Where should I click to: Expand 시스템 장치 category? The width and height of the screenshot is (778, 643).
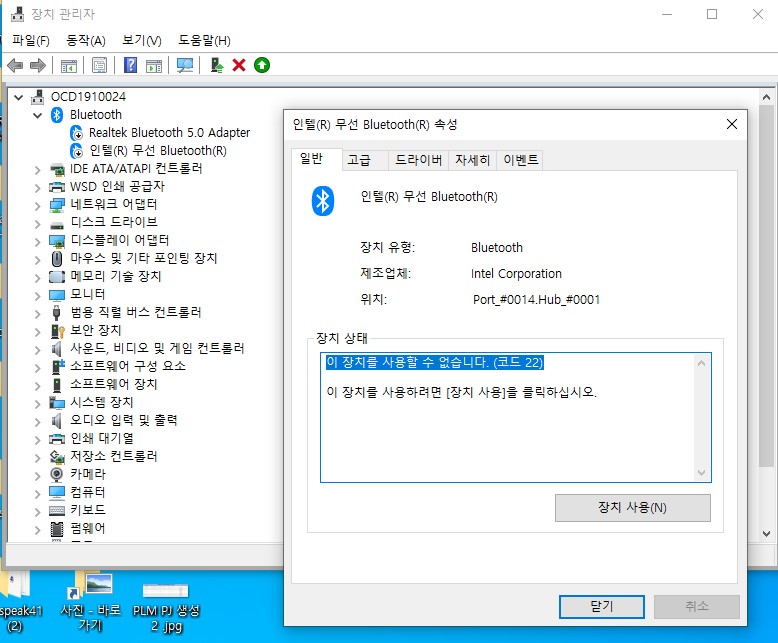[37, 403]
